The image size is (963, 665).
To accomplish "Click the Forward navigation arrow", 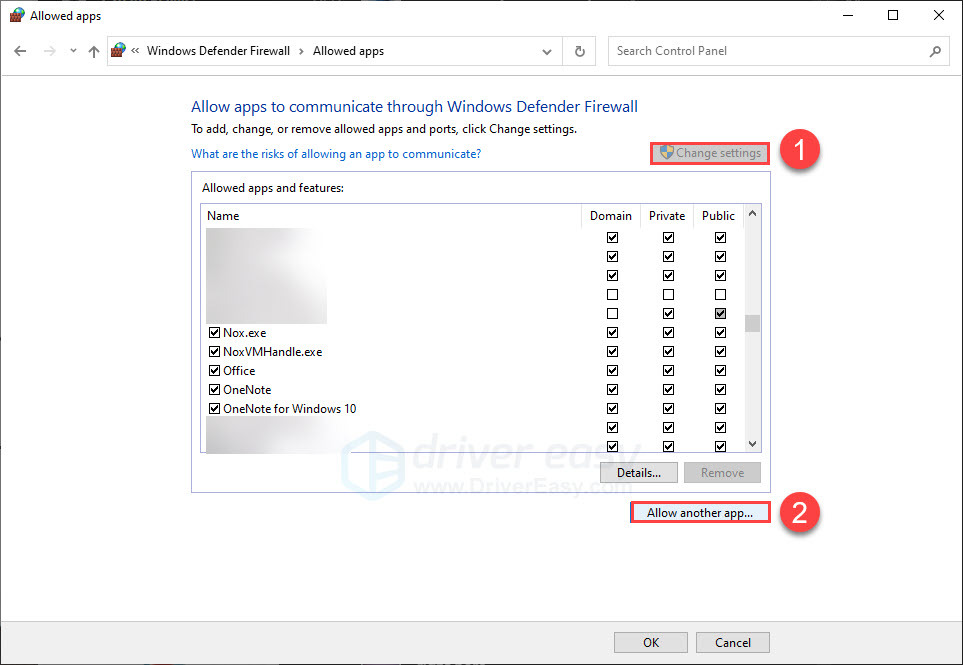I will coord(50,52).
